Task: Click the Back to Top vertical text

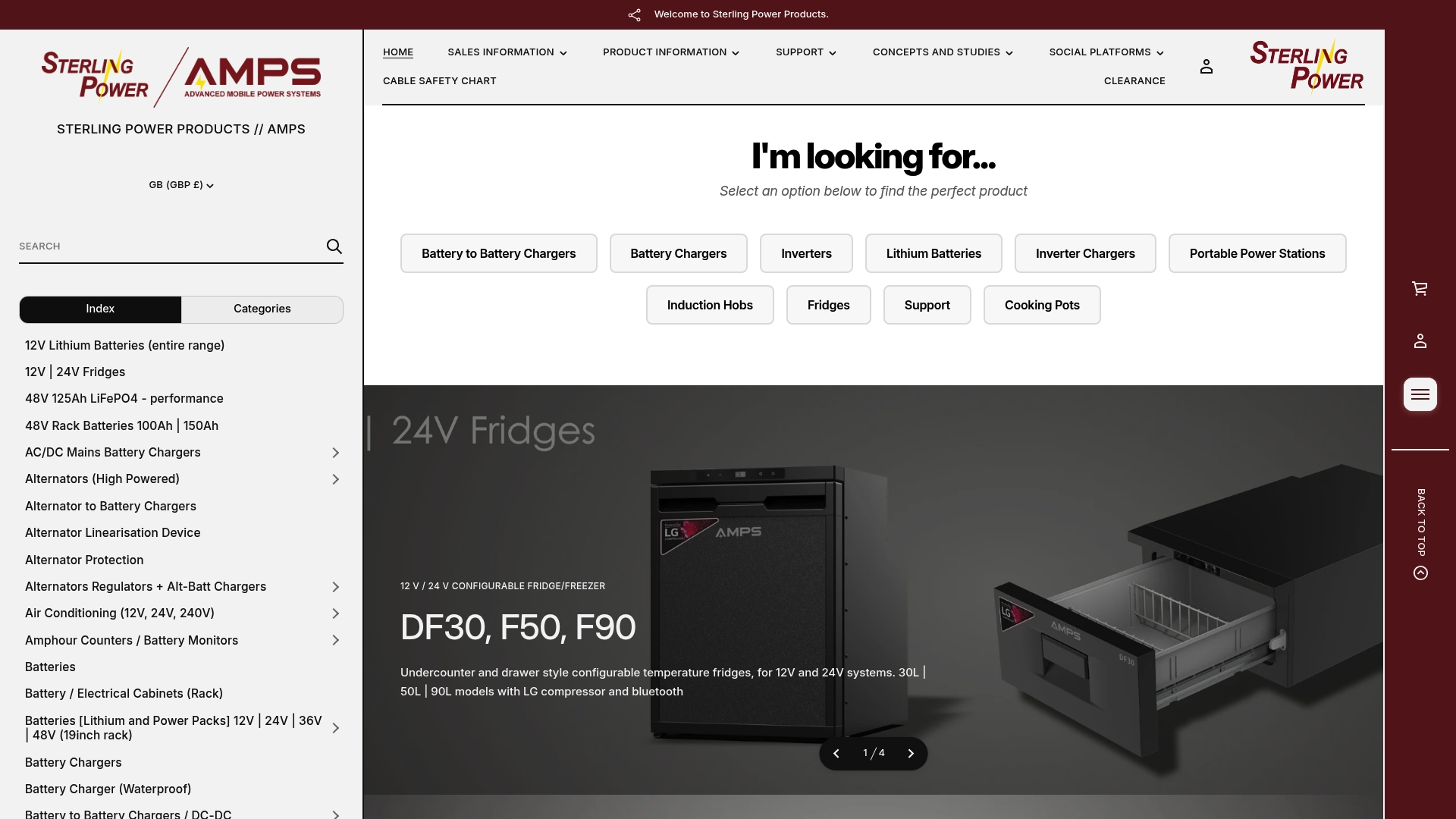Action: coord(1421,522)
